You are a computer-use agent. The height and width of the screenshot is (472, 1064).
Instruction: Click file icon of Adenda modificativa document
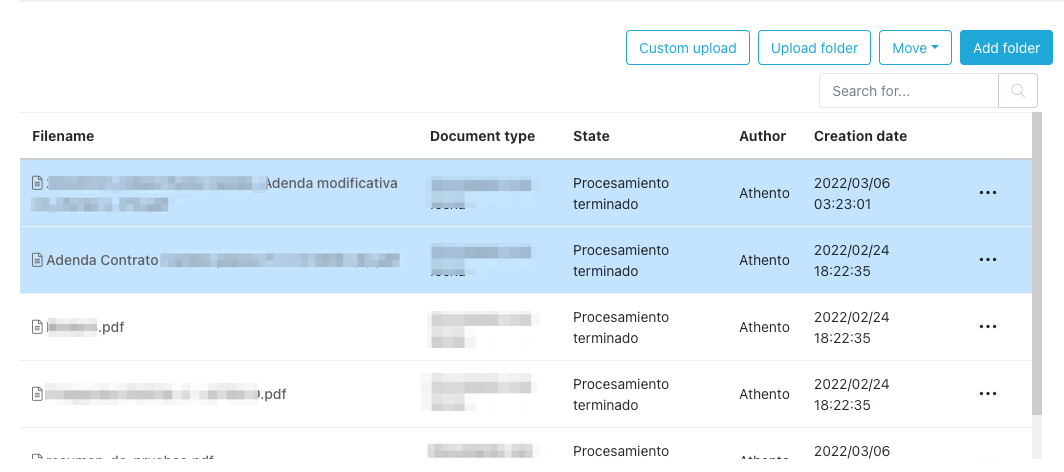38,183
